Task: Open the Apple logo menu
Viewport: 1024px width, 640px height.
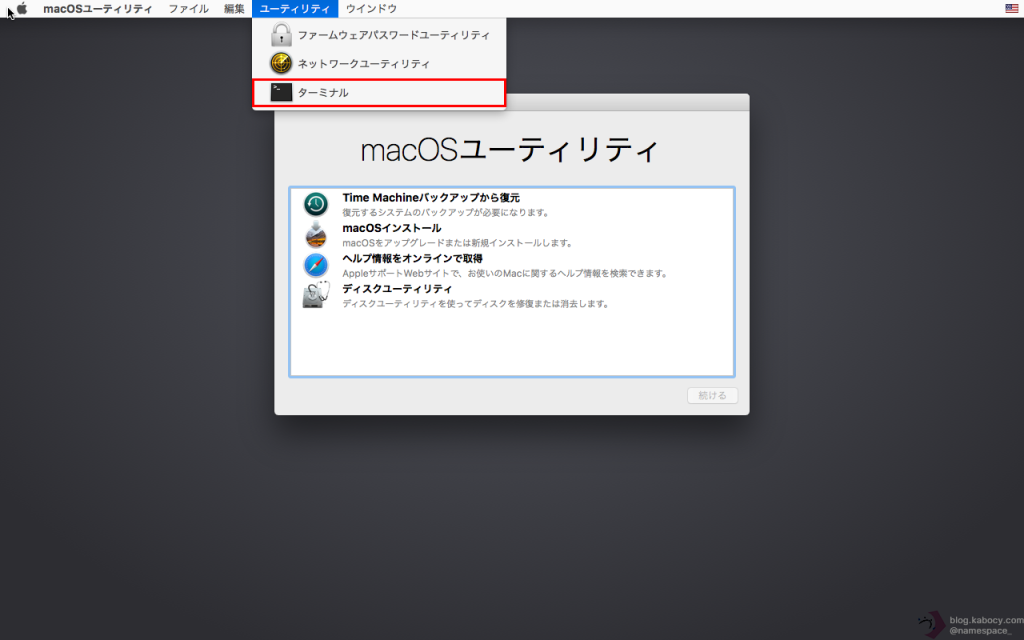Action: (22, 8)
